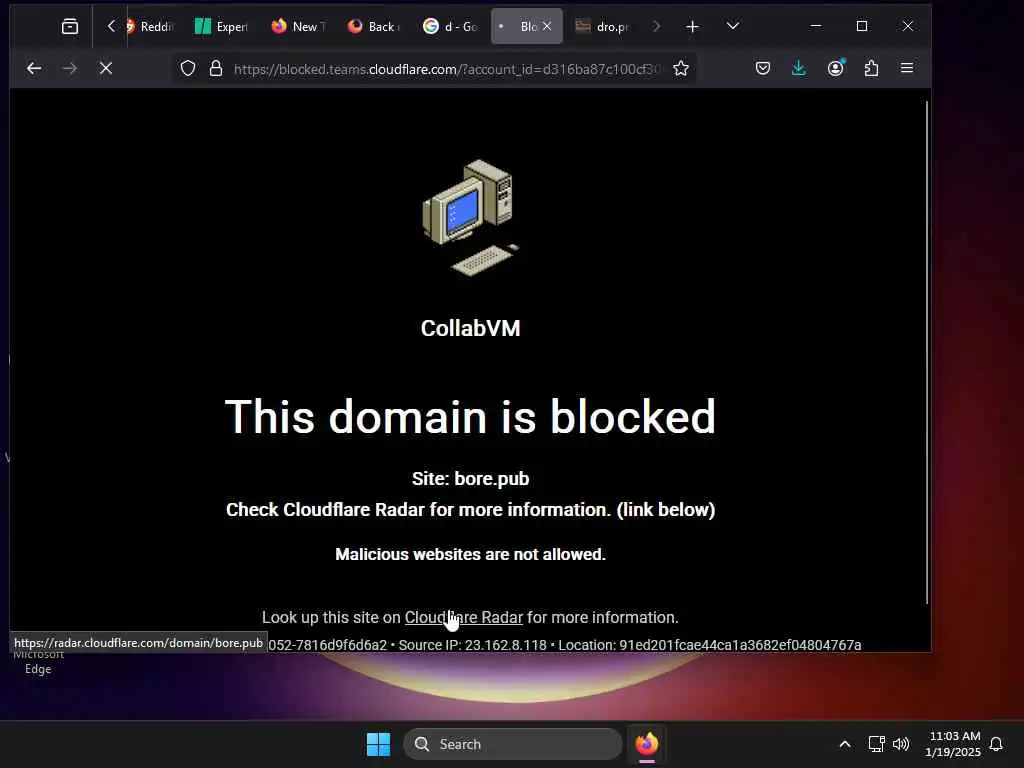Switch to the dro.pr tab
The width and height of the screenshot is (1024, 768).
(x=603, y=26)
